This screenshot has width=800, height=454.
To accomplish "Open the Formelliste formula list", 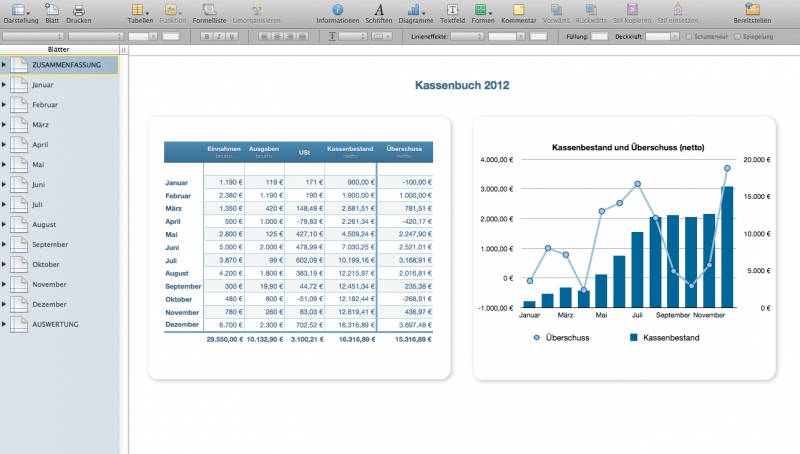I will pos(209,10).
